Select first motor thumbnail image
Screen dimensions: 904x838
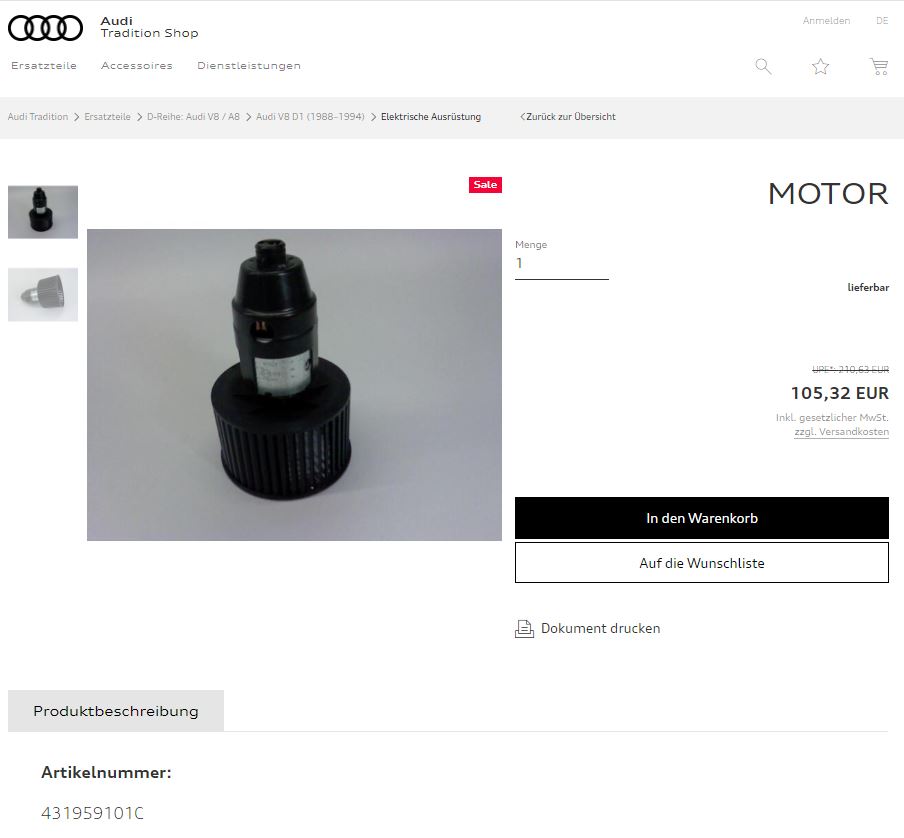click(x=43, y=212)
